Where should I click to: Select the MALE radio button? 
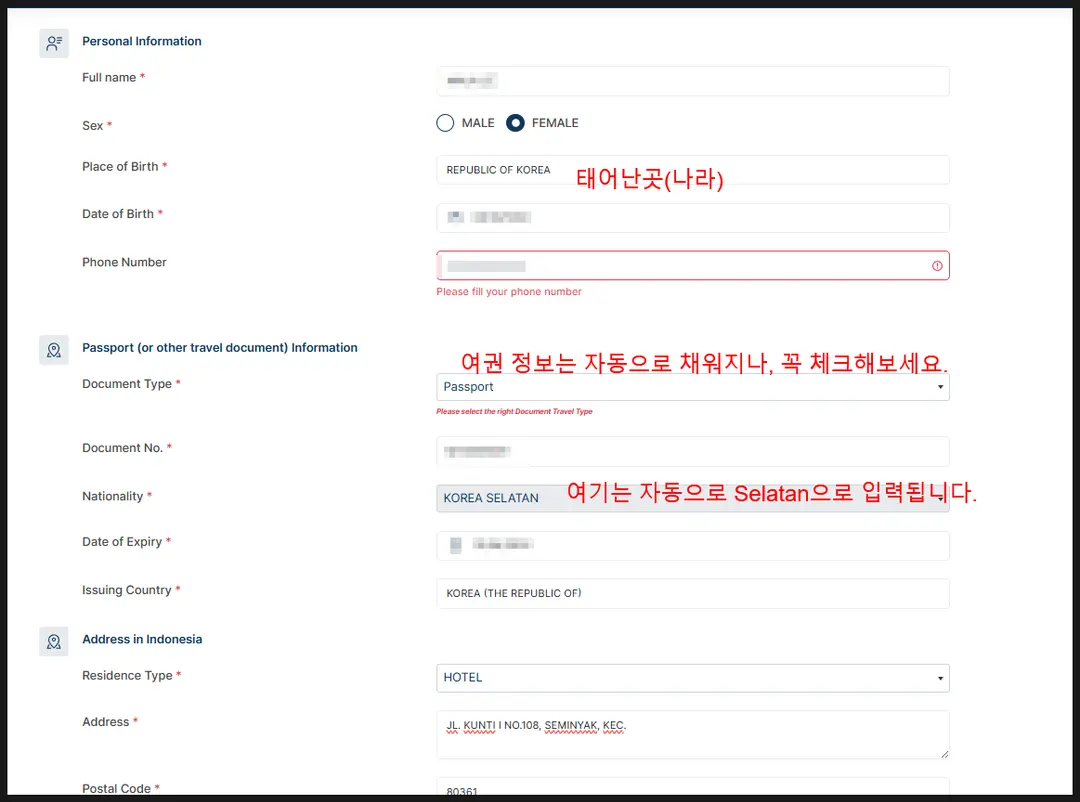445,123
